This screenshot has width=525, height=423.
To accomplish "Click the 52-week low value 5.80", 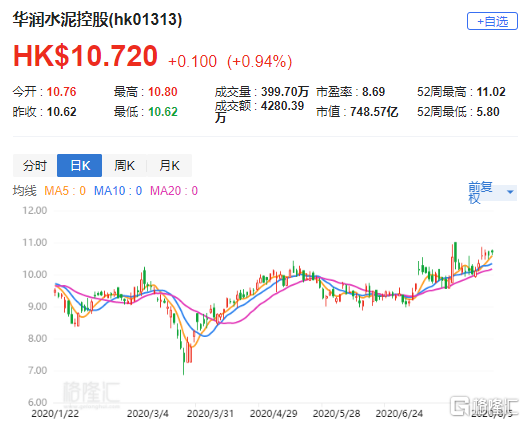I will [x=488, y=112].
